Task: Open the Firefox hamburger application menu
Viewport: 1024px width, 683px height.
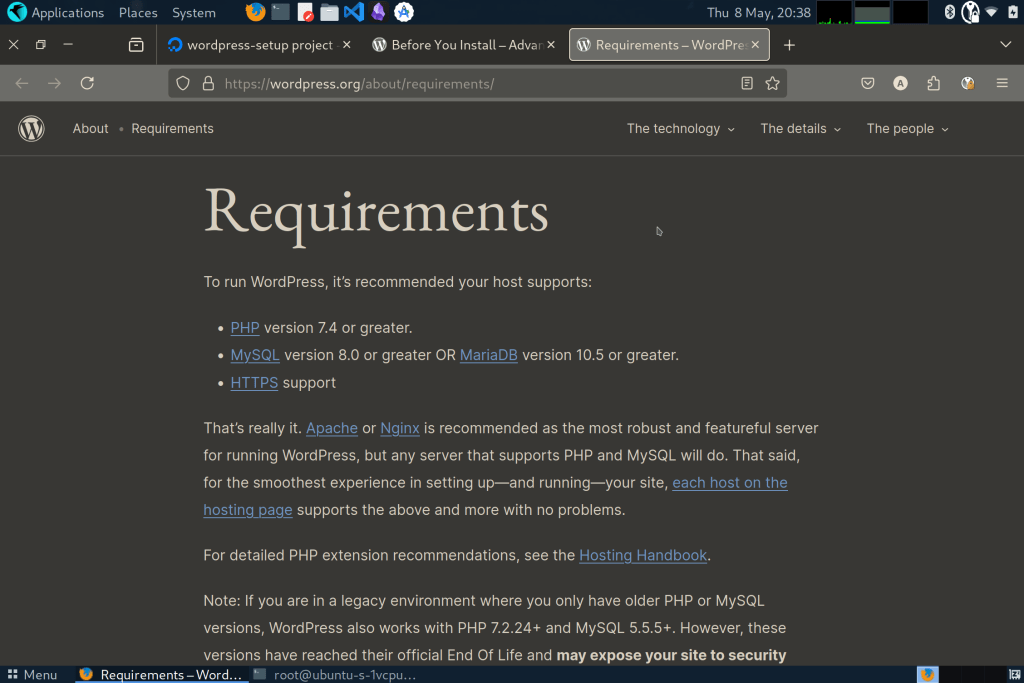Action: (1002, 83)
